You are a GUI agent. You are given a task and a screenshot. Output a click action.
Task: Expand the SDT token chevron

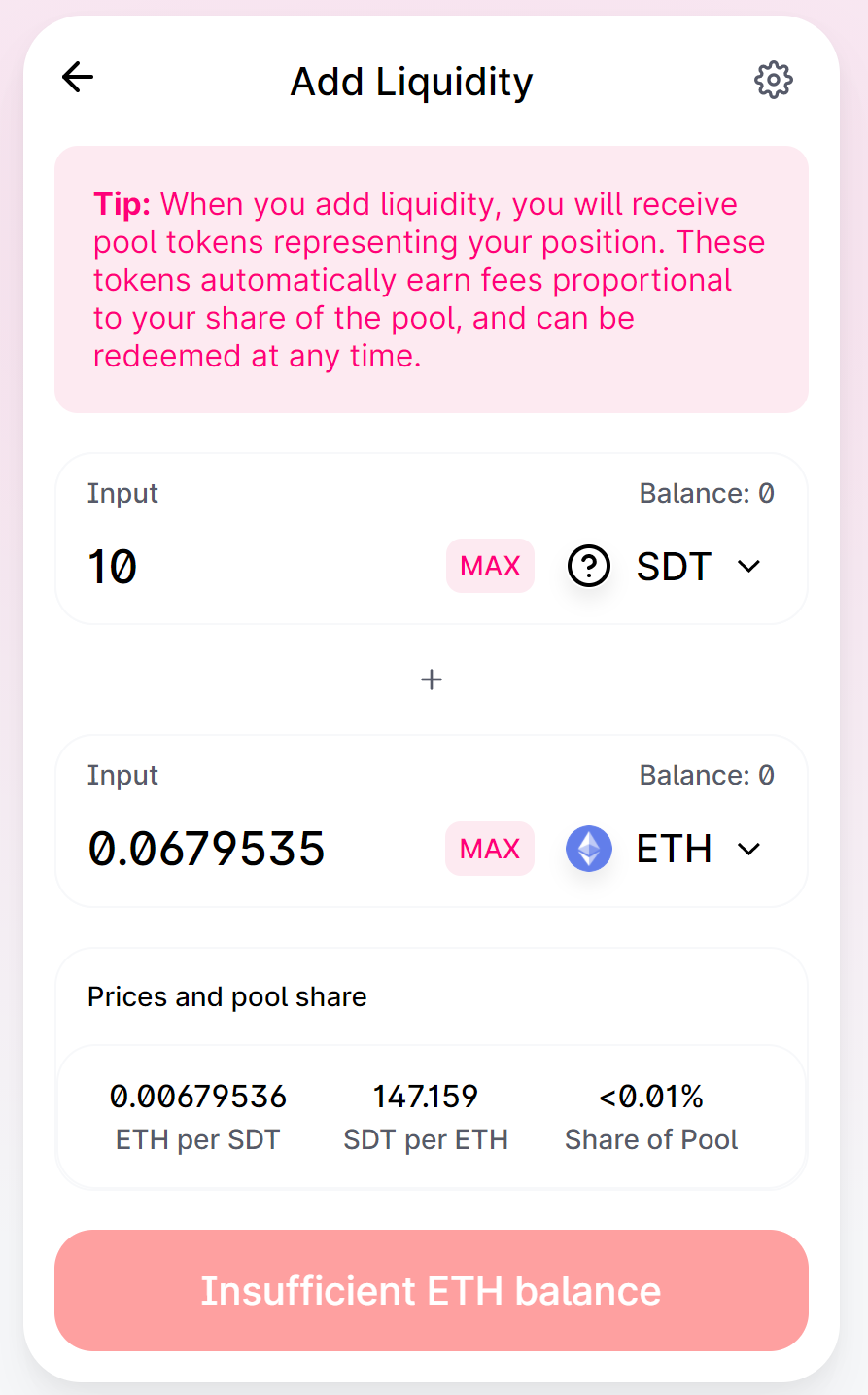pyautogui.click(x=748, y=566)
